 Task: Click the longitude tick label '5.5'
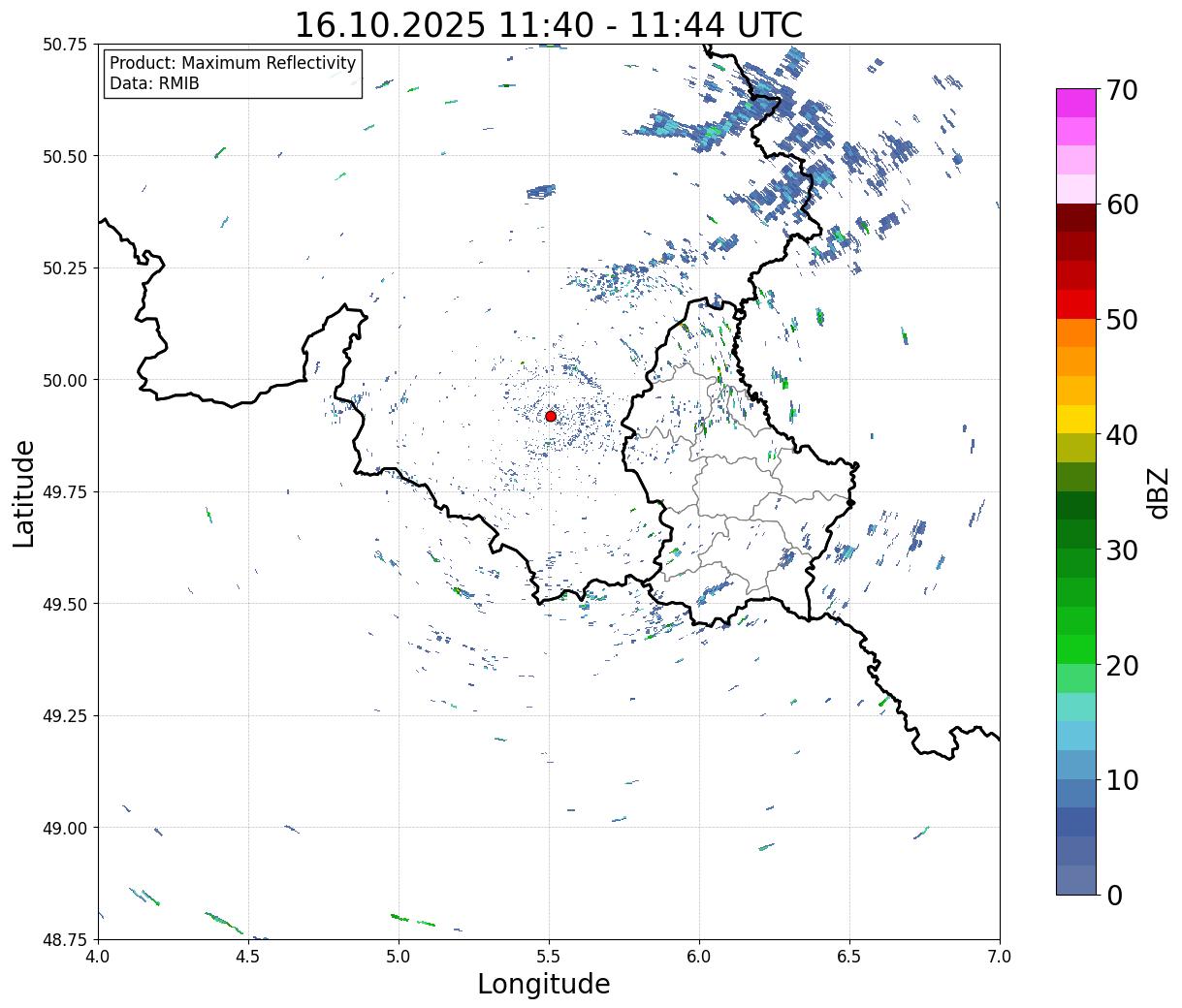click(549, 957)
